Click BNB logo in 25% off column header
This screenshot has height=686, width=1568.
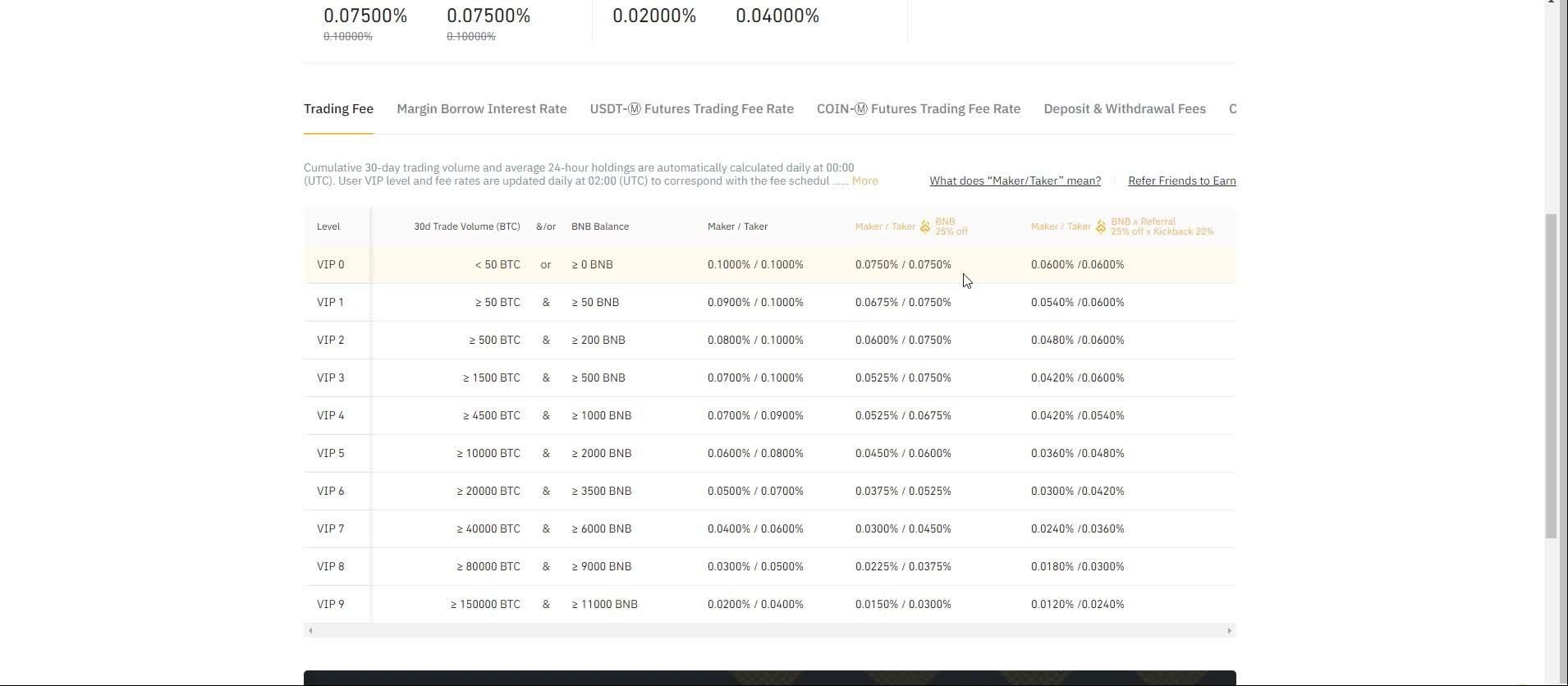[925, 227]
